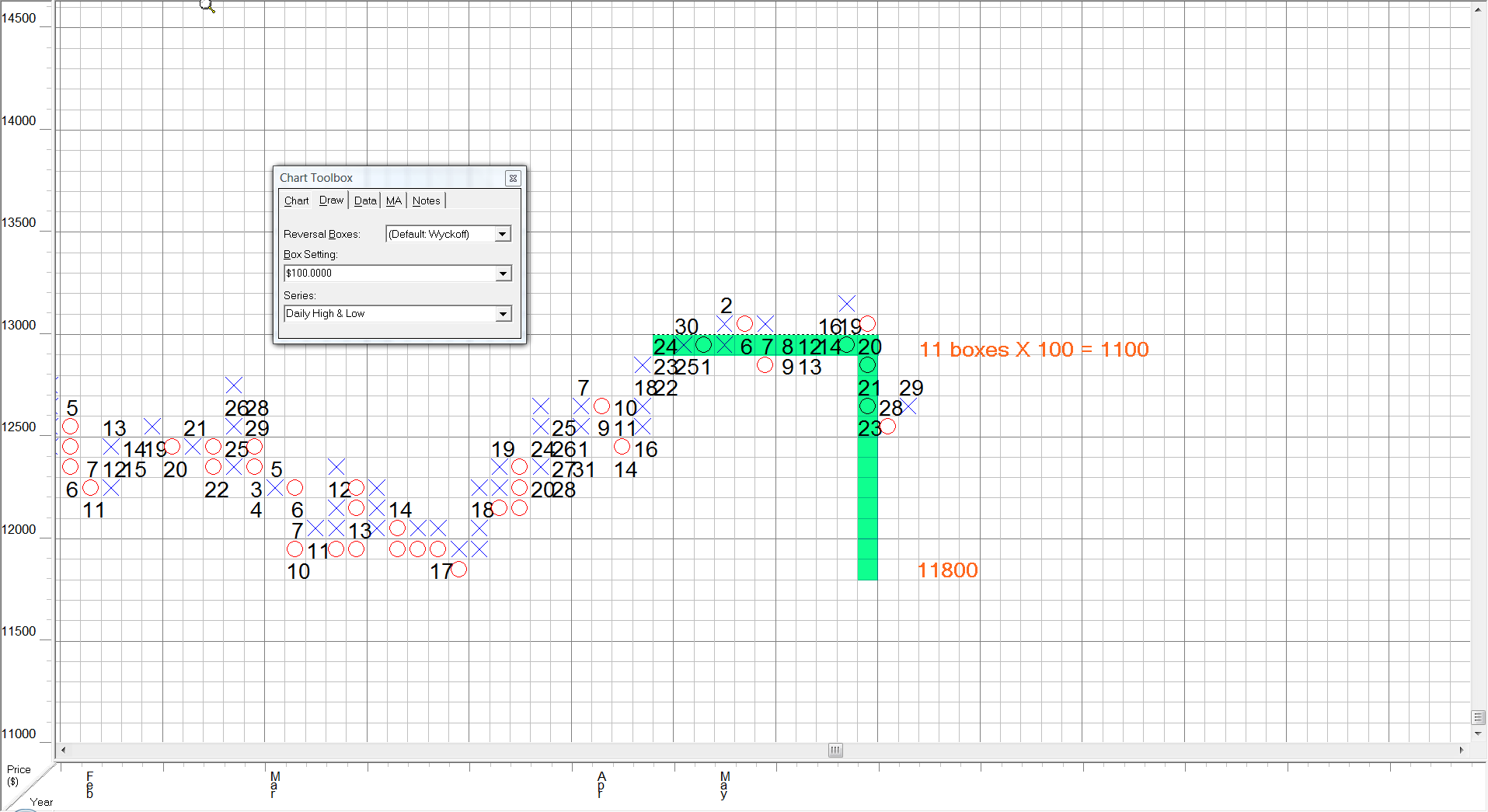
Task: Click the Box Setting label
Action: 310,254
